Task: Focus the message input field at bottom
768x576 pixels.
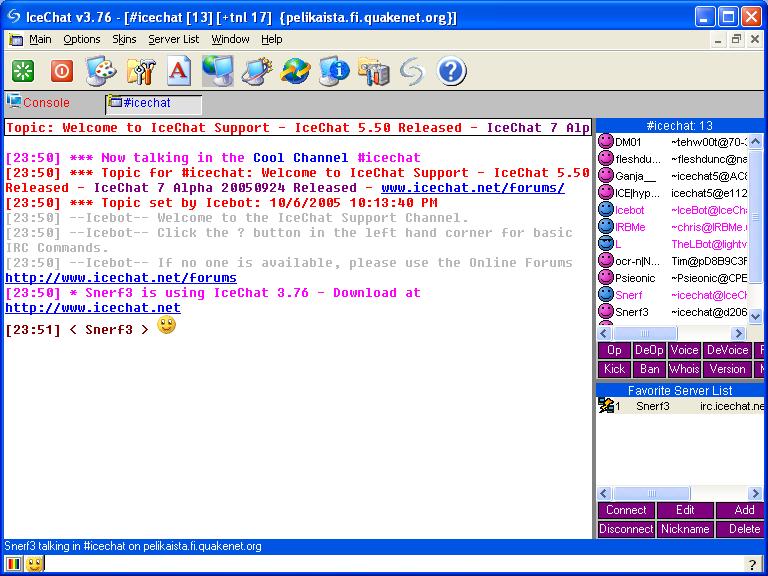Action: (394, 564)
